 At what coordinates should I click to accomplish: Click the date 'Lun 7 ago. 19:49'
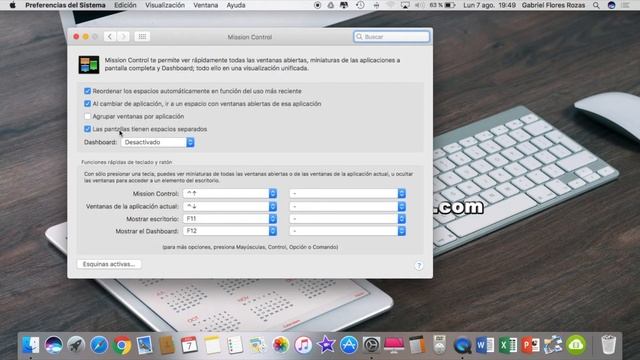pos(489,5)
